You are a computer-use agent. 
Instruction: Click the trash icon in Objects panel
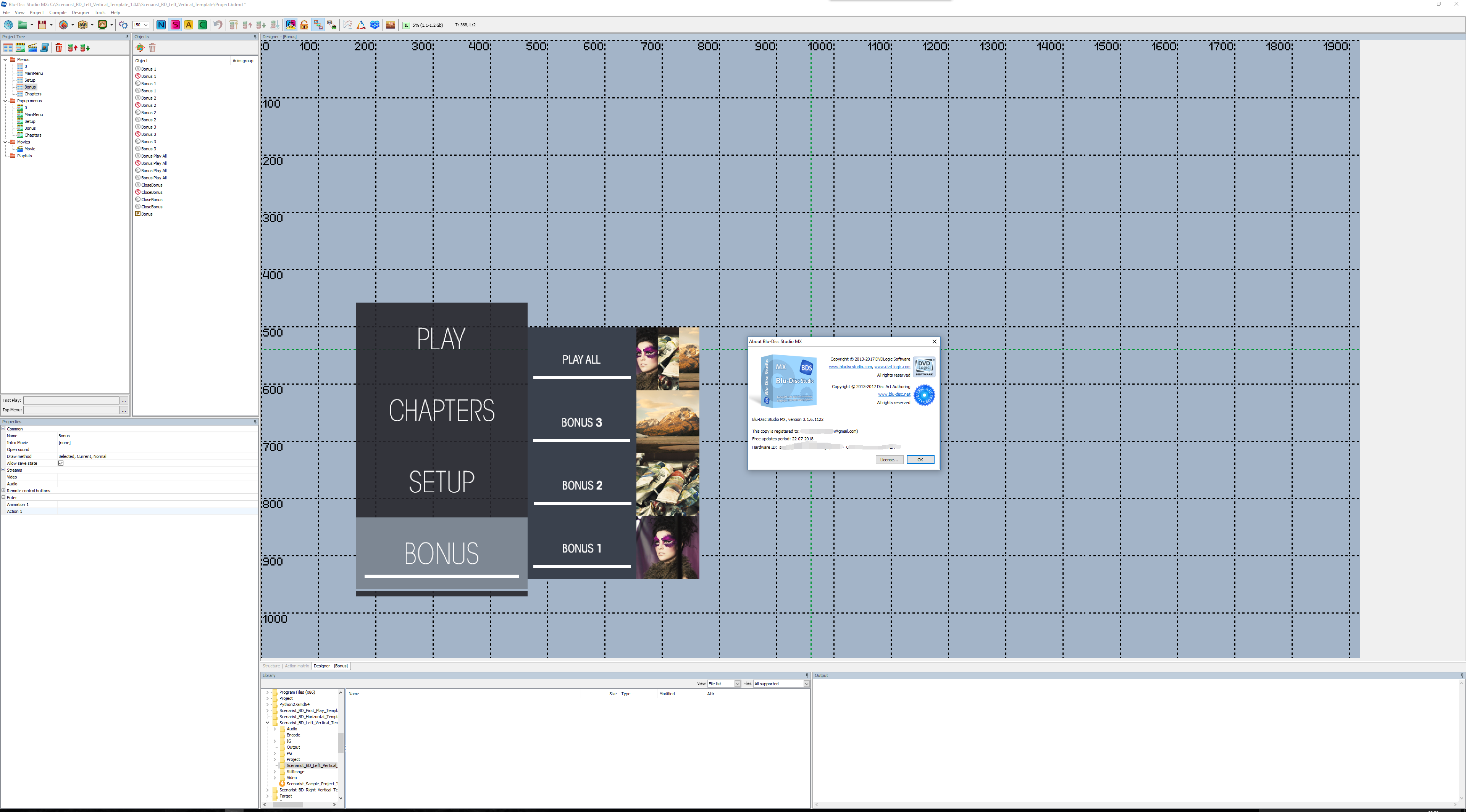[153, 48]
